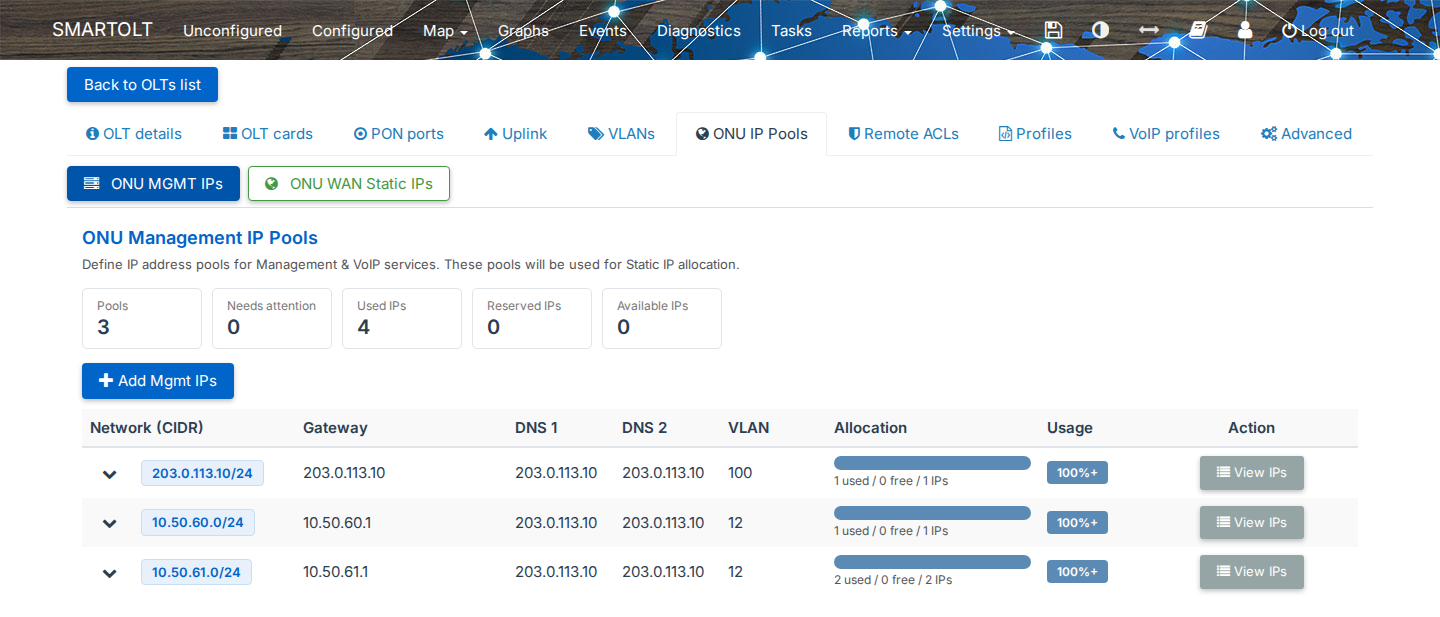Click the 203.0.113.10/24 network badge
The height and width of the screenshot is (617, 1440).
point(202,473)
